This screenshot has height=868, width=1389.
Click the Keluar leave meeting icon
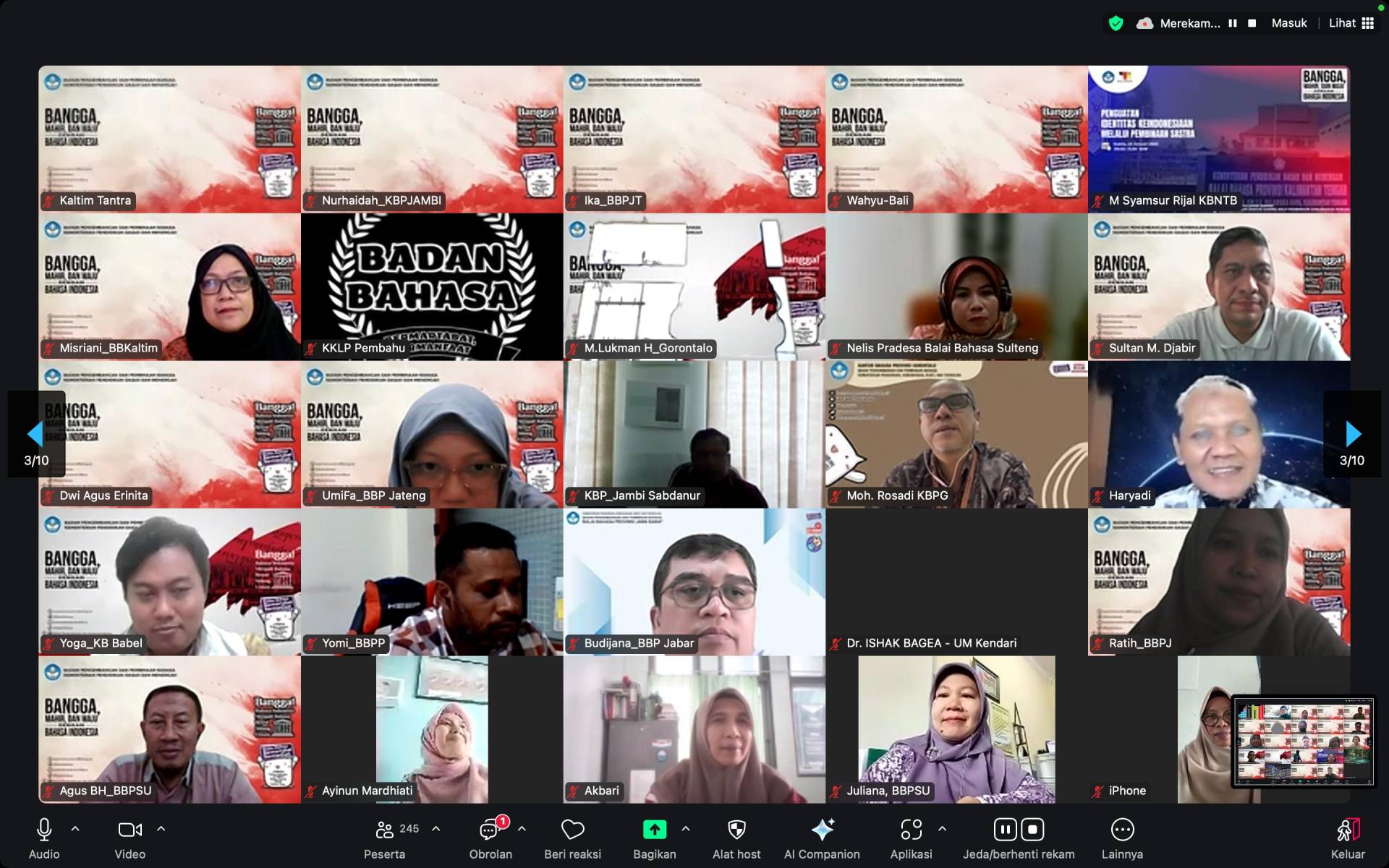pyautogui.click(x=1348, y=830)
